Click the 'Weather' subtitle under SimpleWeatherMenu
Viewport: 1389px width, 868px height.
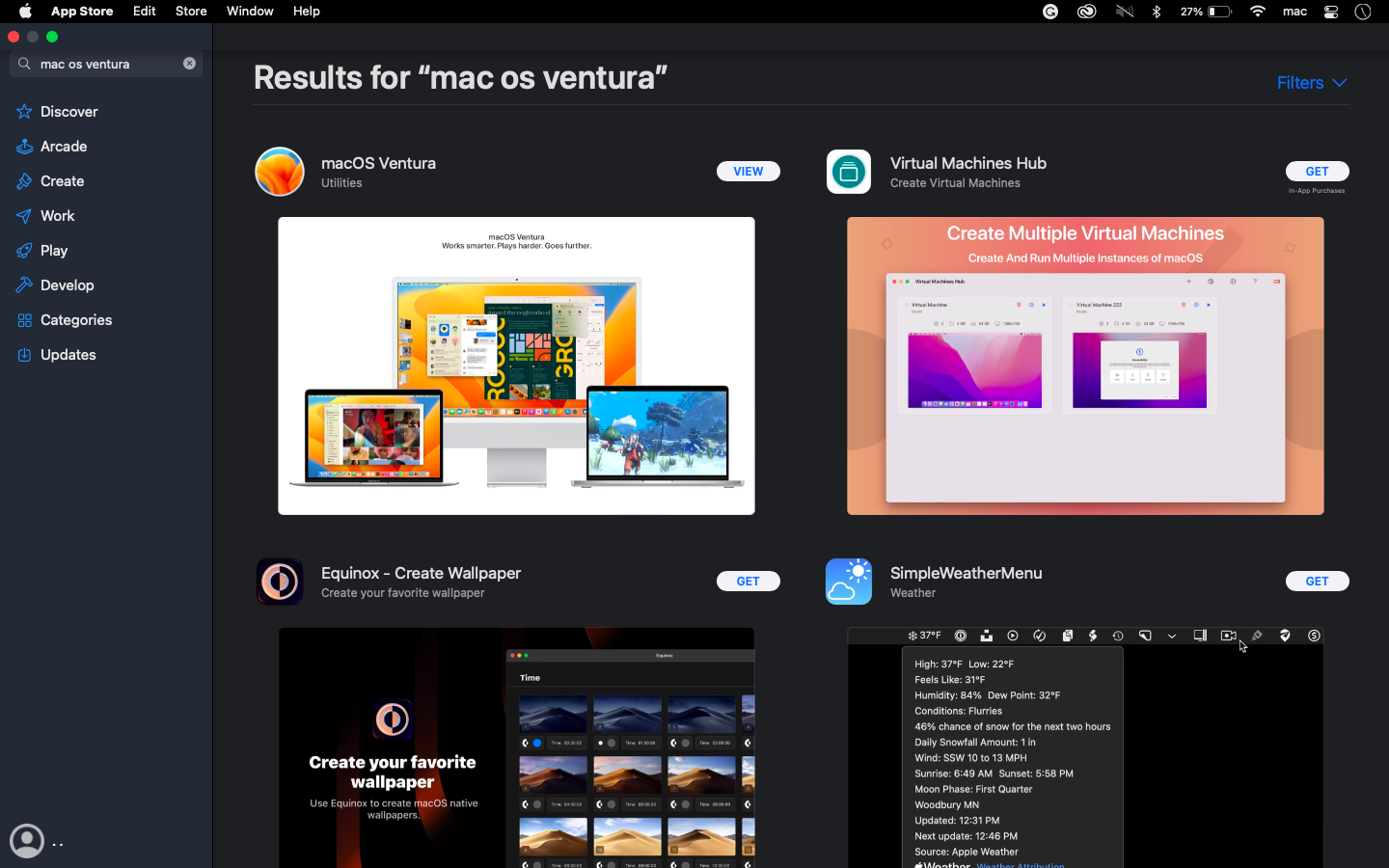pyautogui.click(x=912, y=593)
